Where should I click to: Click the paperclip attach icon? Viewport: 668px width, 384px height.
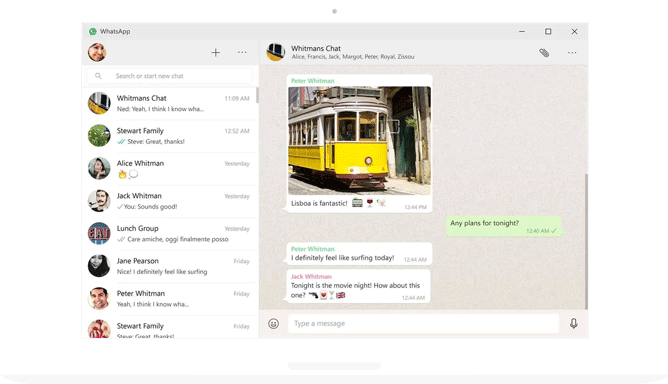pos(544,52)
